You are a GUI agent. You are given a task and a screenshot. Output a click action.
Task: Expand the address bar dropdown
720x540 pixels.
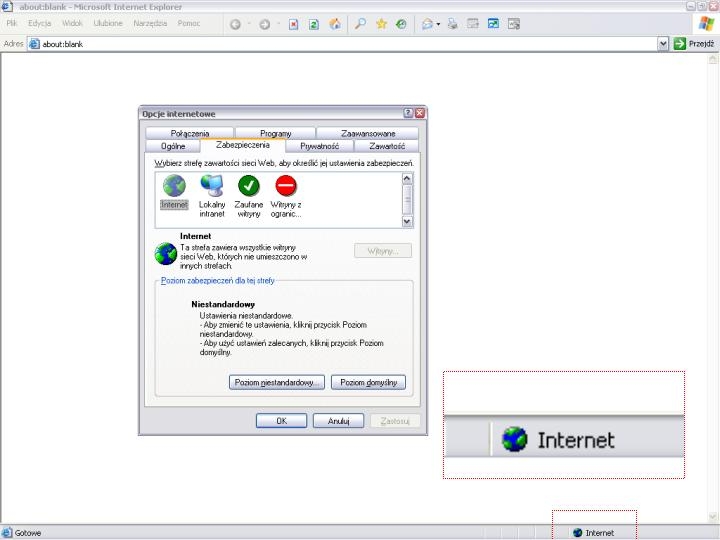coord(663,44)
